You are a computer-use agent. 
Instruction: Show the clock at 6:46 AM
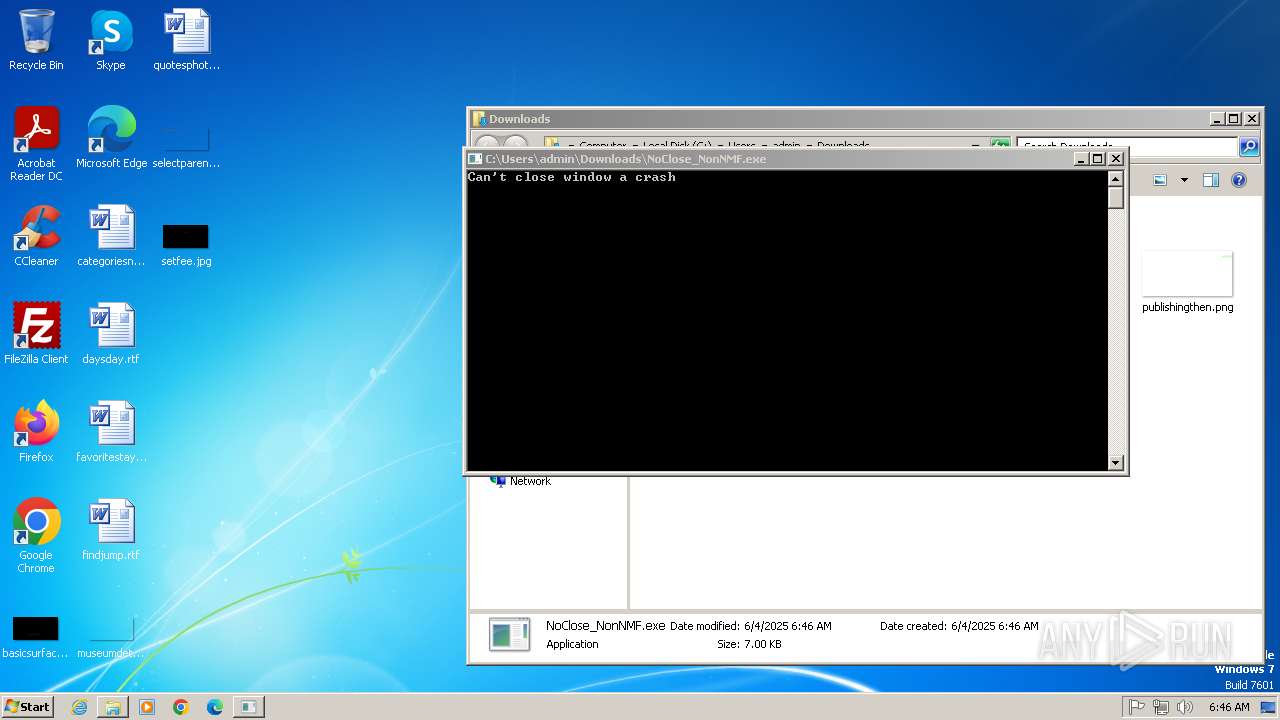pos(1228,707)
